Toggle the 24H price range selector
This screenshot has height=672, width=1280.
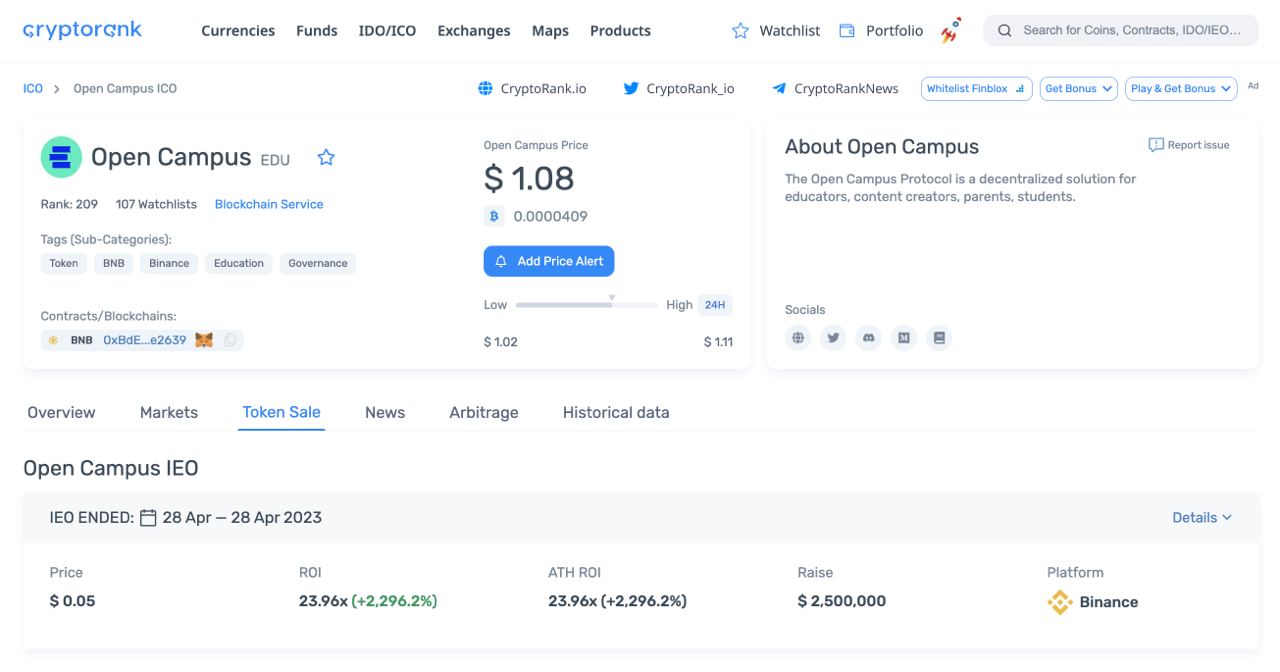715,305
